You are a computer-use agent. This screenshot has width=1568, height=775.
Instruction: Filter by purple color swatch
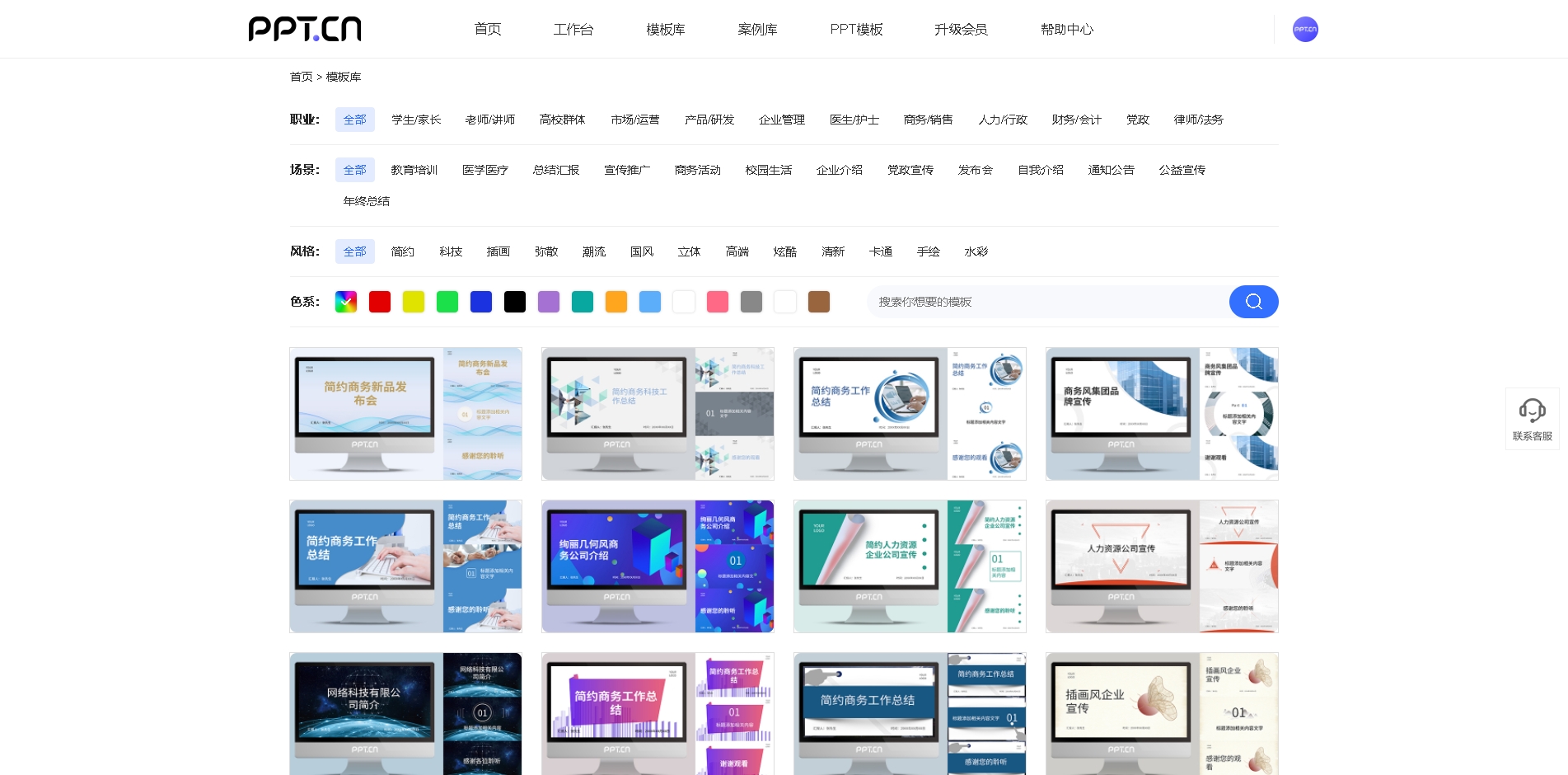(x=549, y=302)
